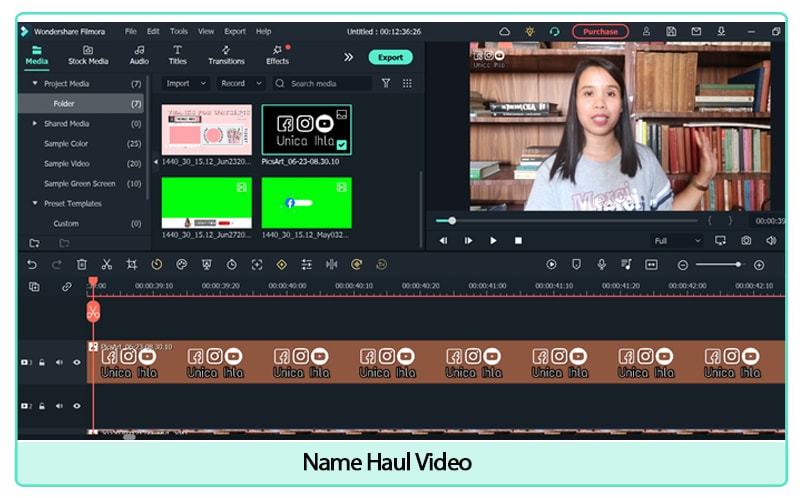Collapse the Preset Templates tree
Viewport: 800px width, 498px height.
[35, 203]
